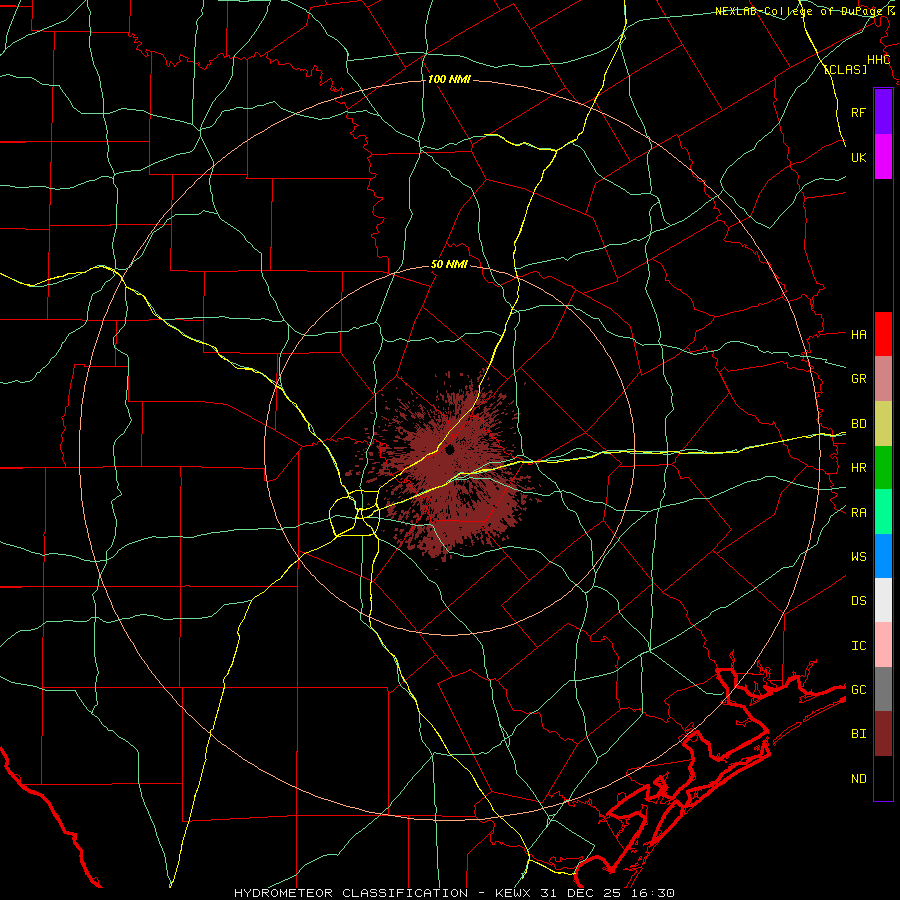Click the IC legend label

858,646
